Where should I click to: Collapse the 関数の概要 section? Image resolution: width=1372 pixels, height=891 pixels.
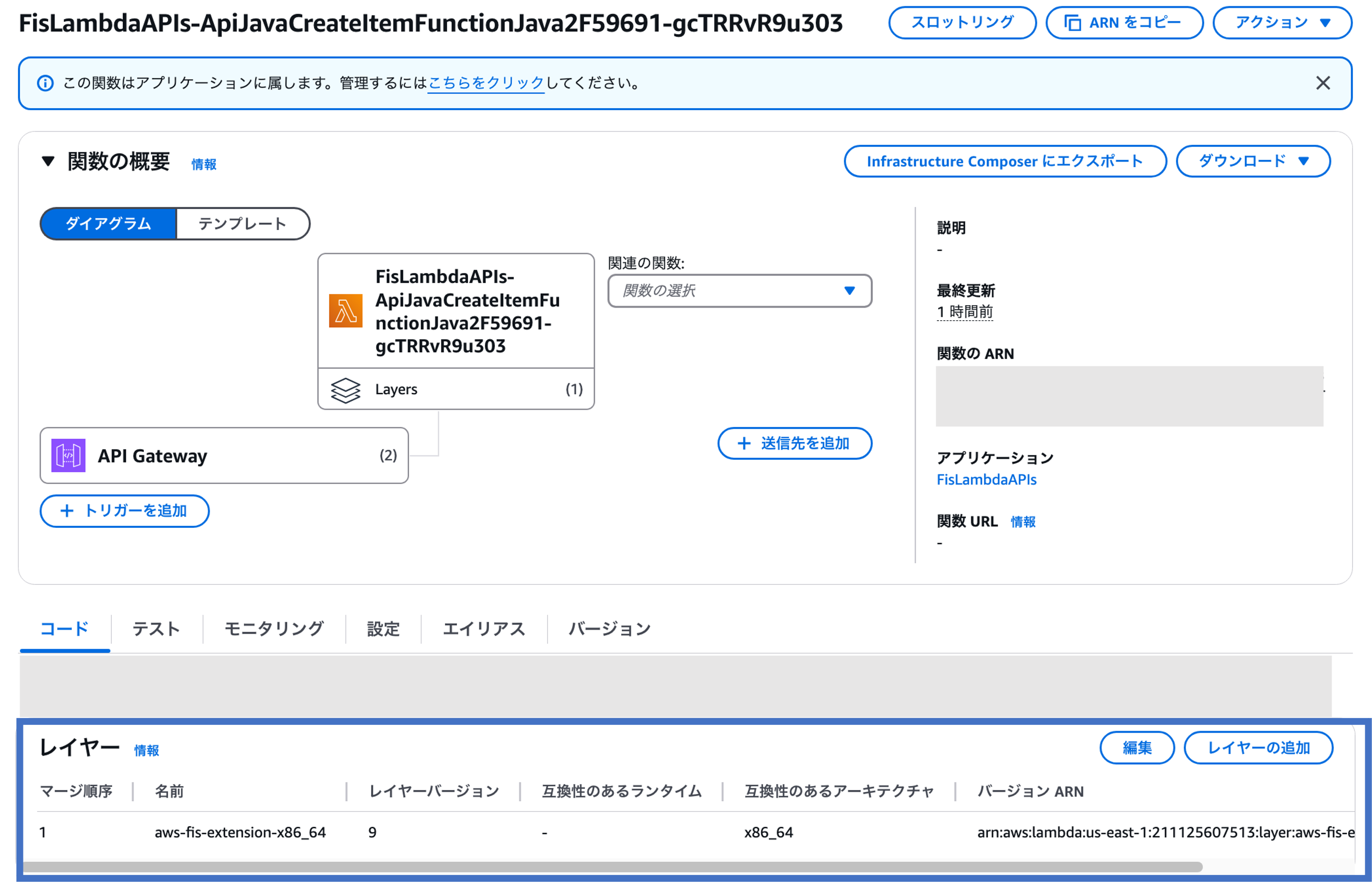(x=48, y=161)
